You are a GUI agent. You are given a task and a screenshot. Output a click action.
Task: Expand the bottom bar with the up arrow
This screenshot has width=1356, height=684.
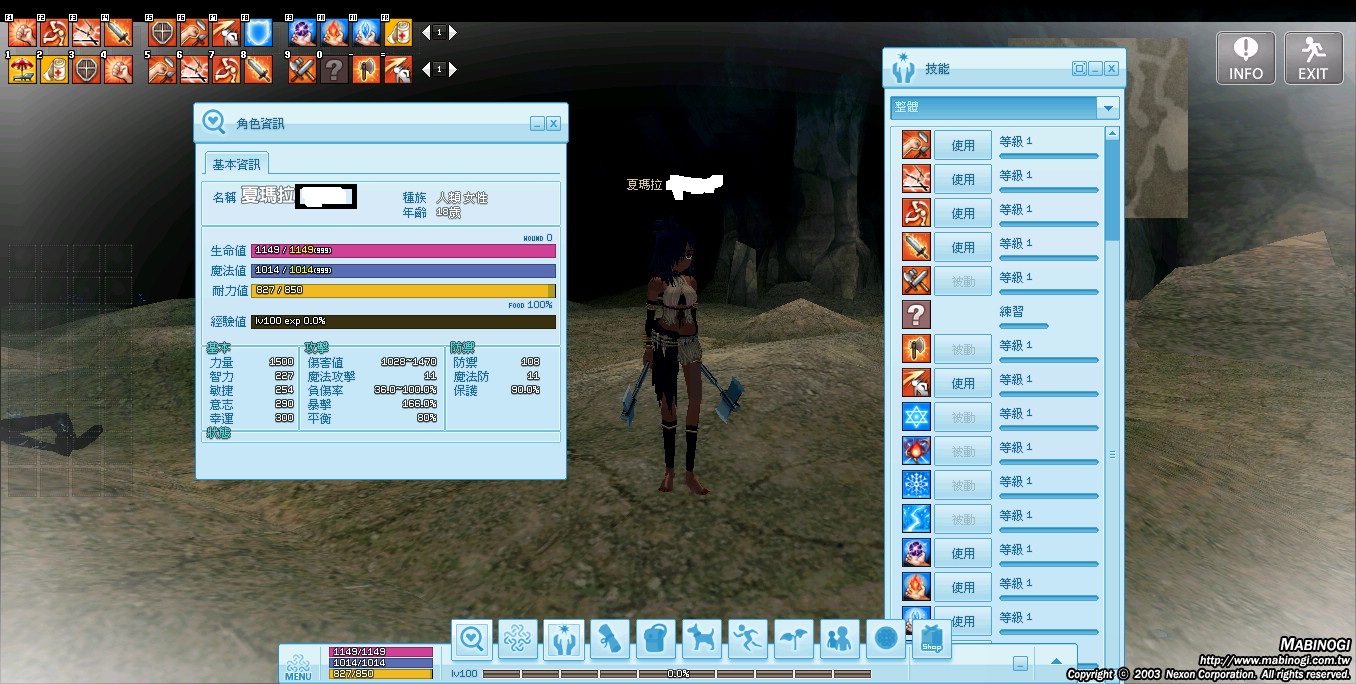click(x=1056, y=662)
